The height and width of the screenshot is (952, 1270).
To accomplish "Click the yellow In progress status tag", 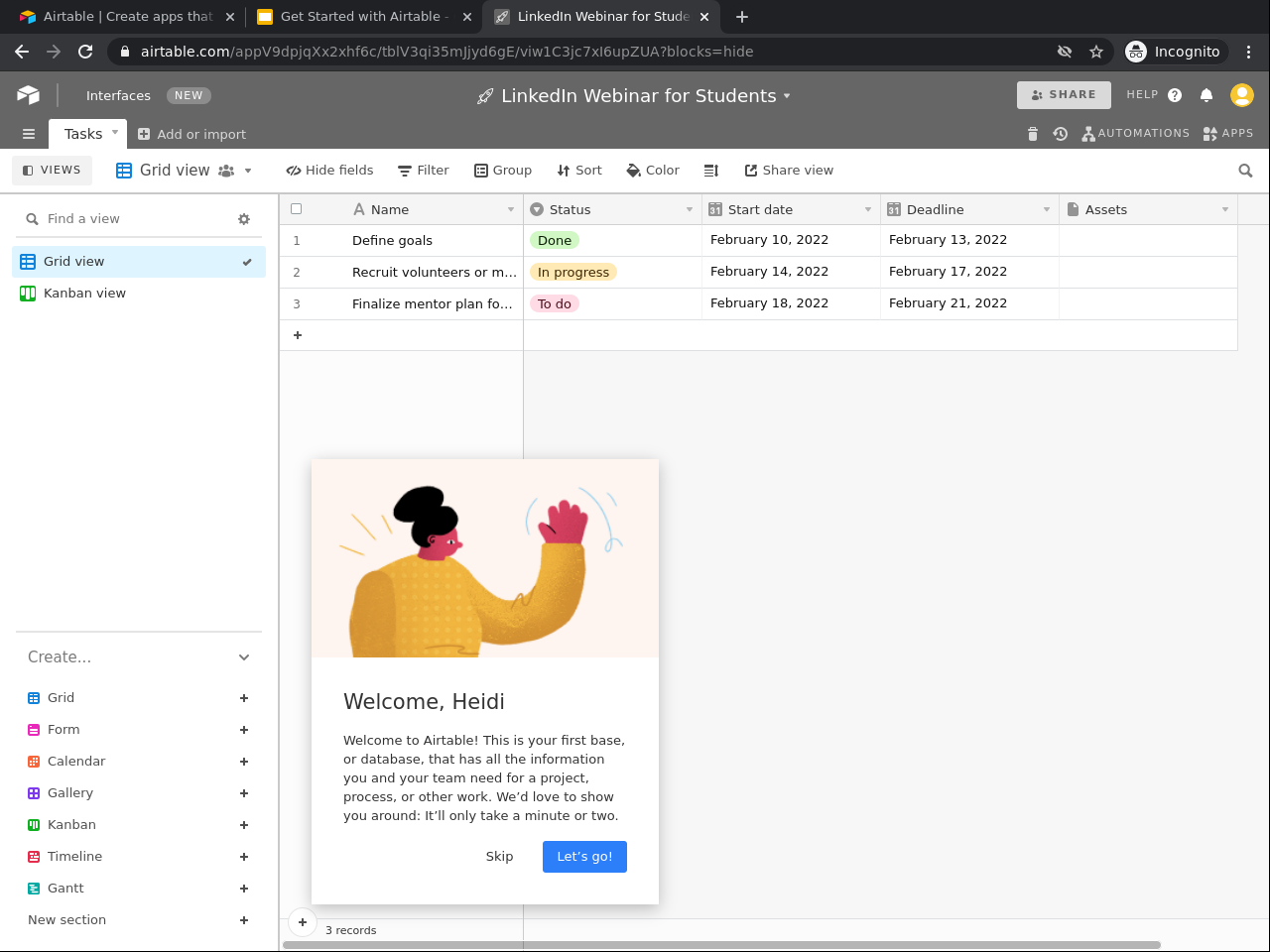I will point(573,272).
